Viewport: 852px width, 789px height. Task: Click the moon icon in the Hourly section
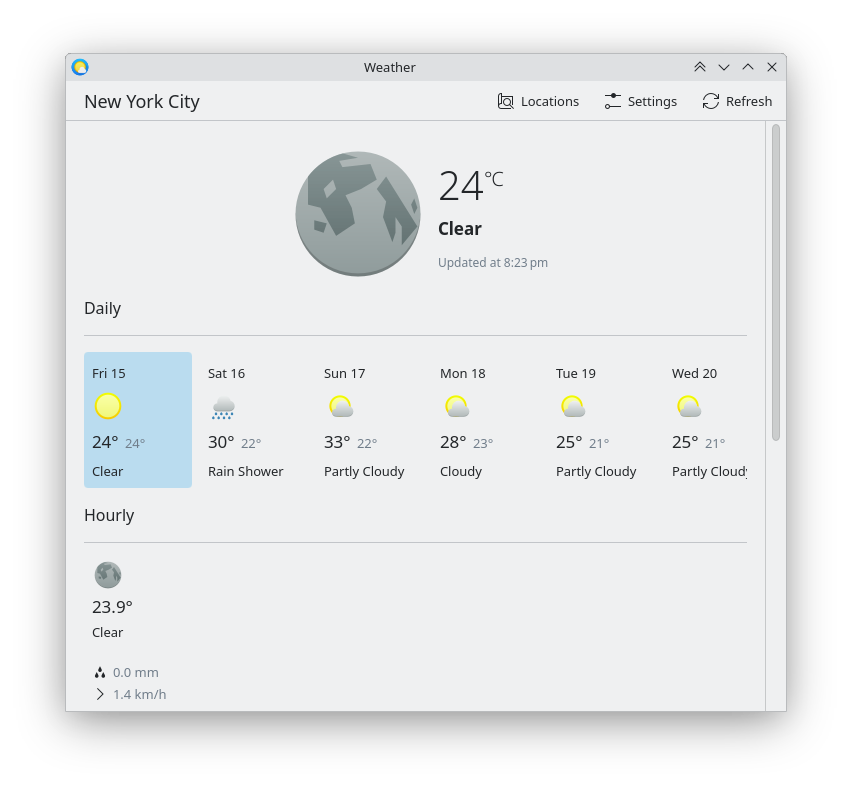click(108, 575)
